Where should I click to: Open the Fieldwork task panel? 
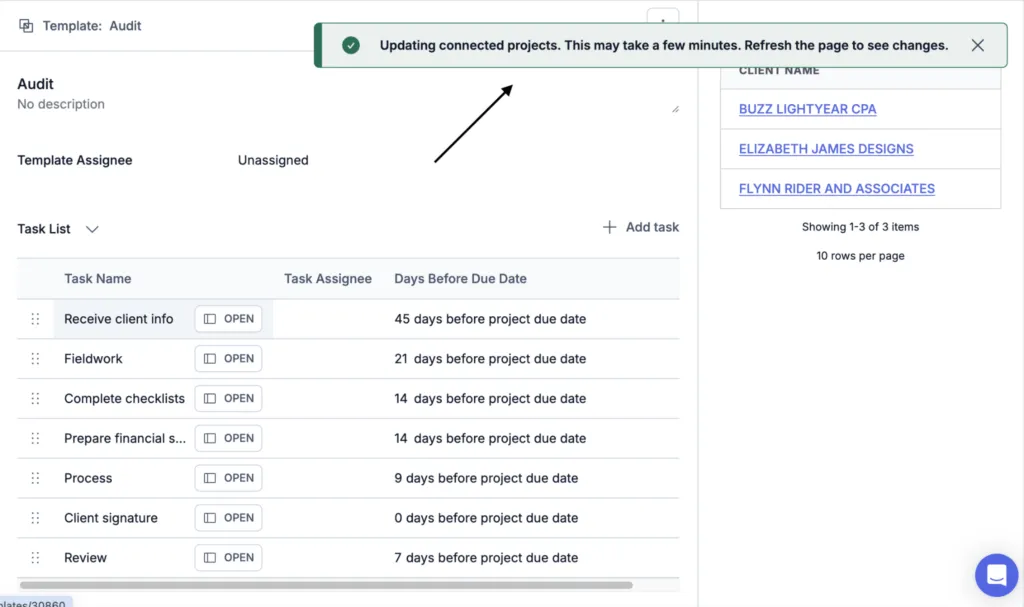(229, 359)
